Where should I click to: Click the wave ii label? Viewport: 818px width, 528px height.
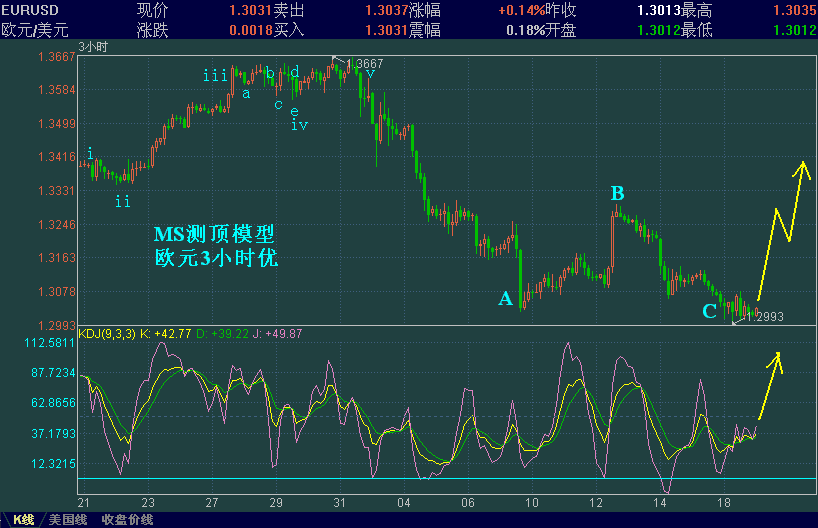pyautogui.click(x=123, y=201)
